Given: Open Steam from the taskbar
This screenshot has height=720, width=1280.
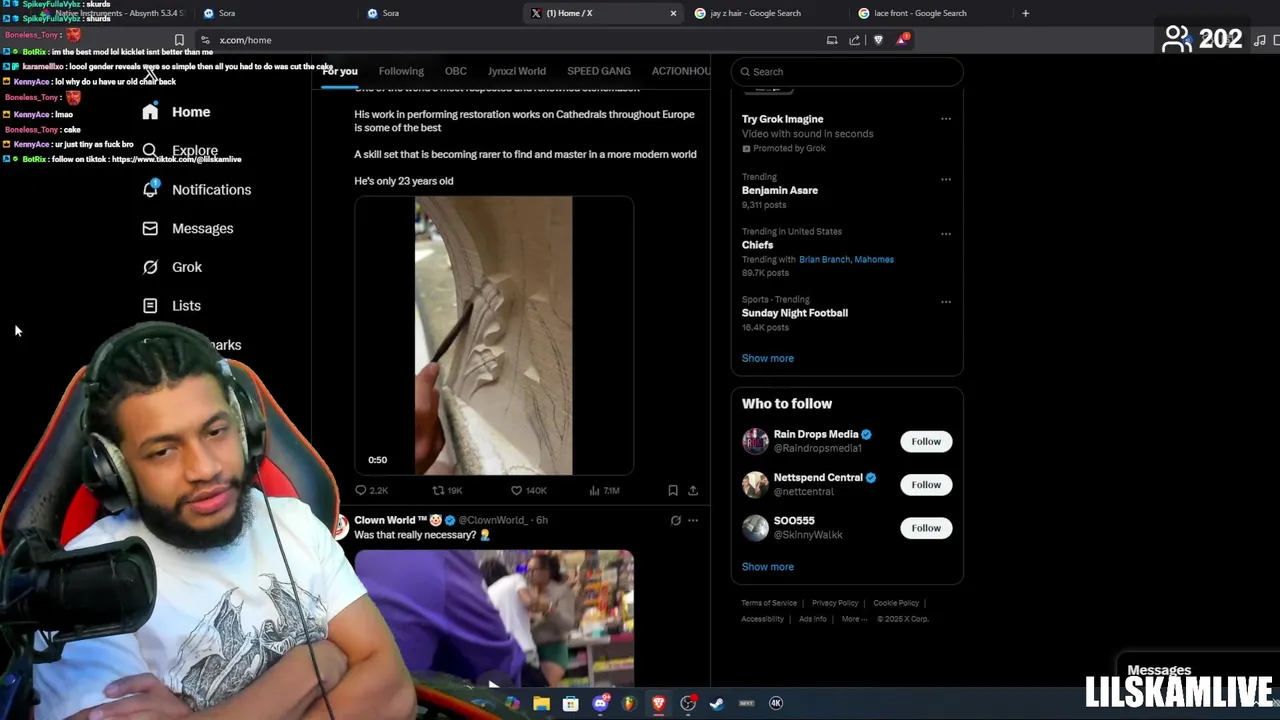Looking at the screenshot, I should pos(717,703).
